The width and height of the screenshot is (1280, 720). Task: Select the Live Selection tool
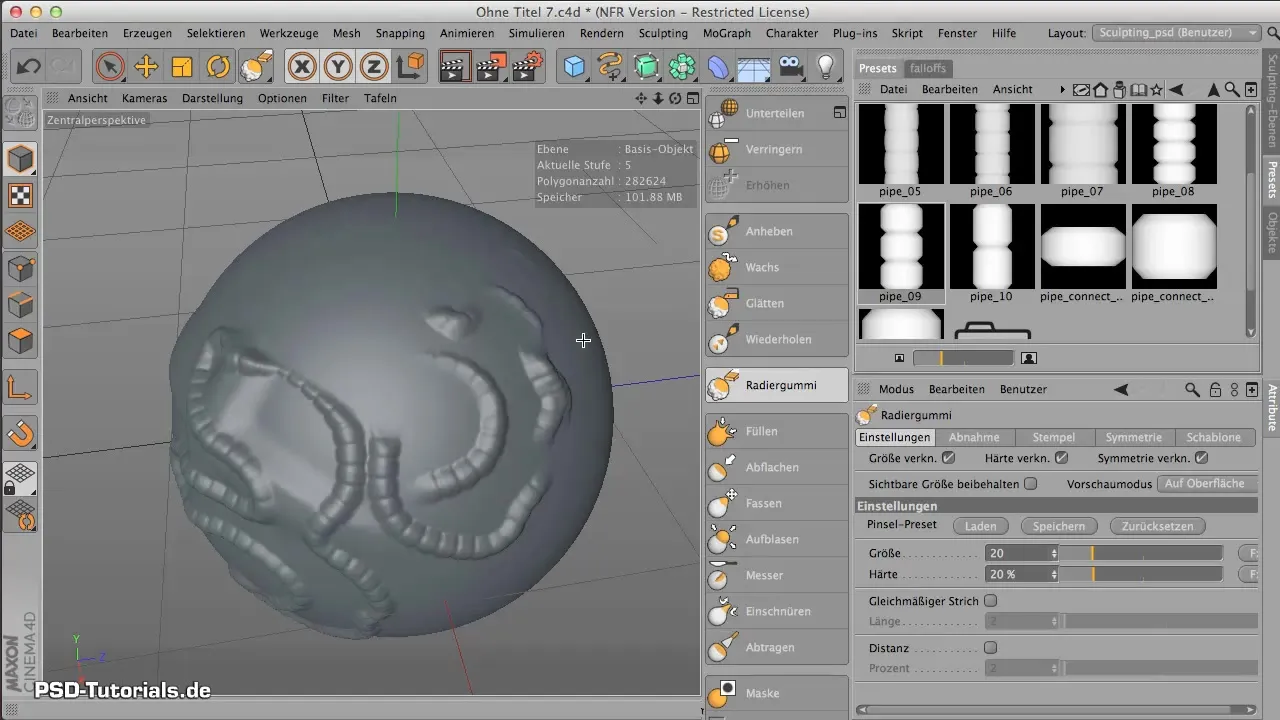coord(110,67)
